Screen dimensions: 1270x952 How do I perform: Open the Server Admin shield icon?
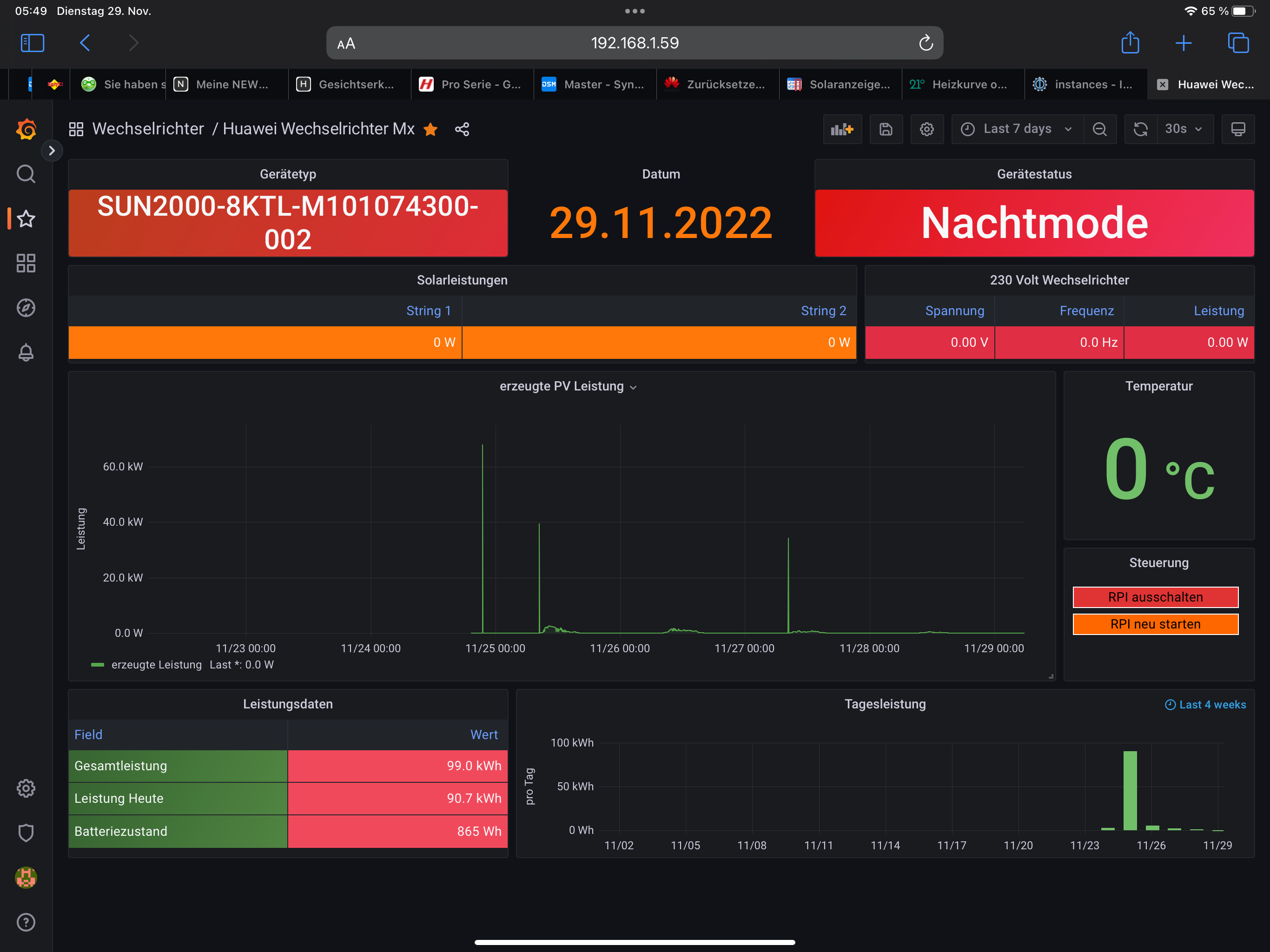click(26, 833)
